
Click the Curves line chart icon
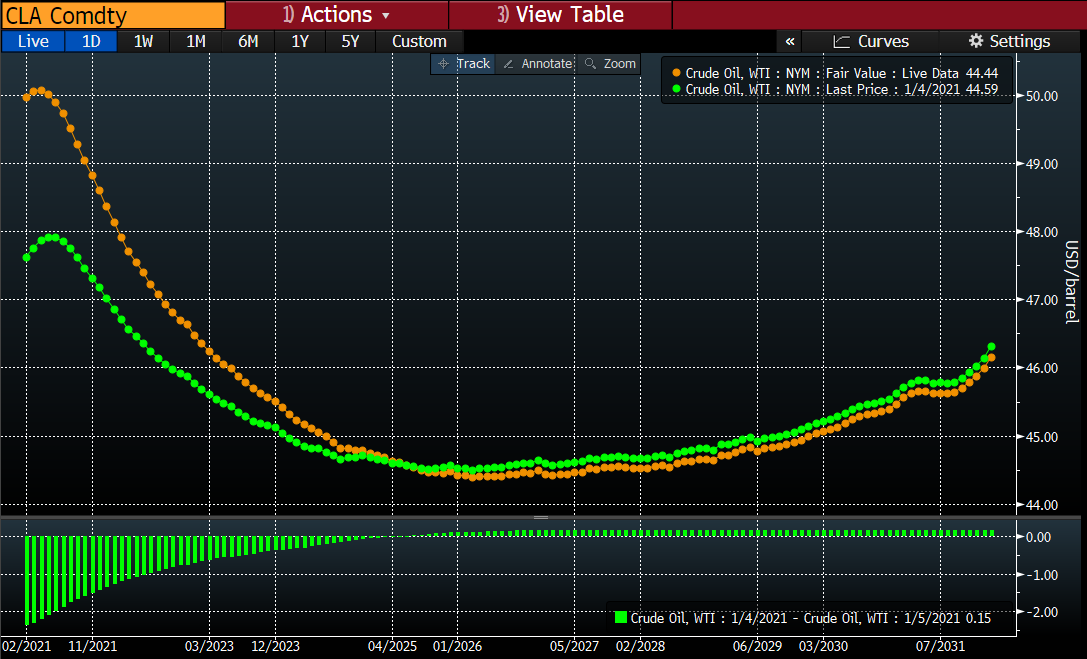click(842, 42)
